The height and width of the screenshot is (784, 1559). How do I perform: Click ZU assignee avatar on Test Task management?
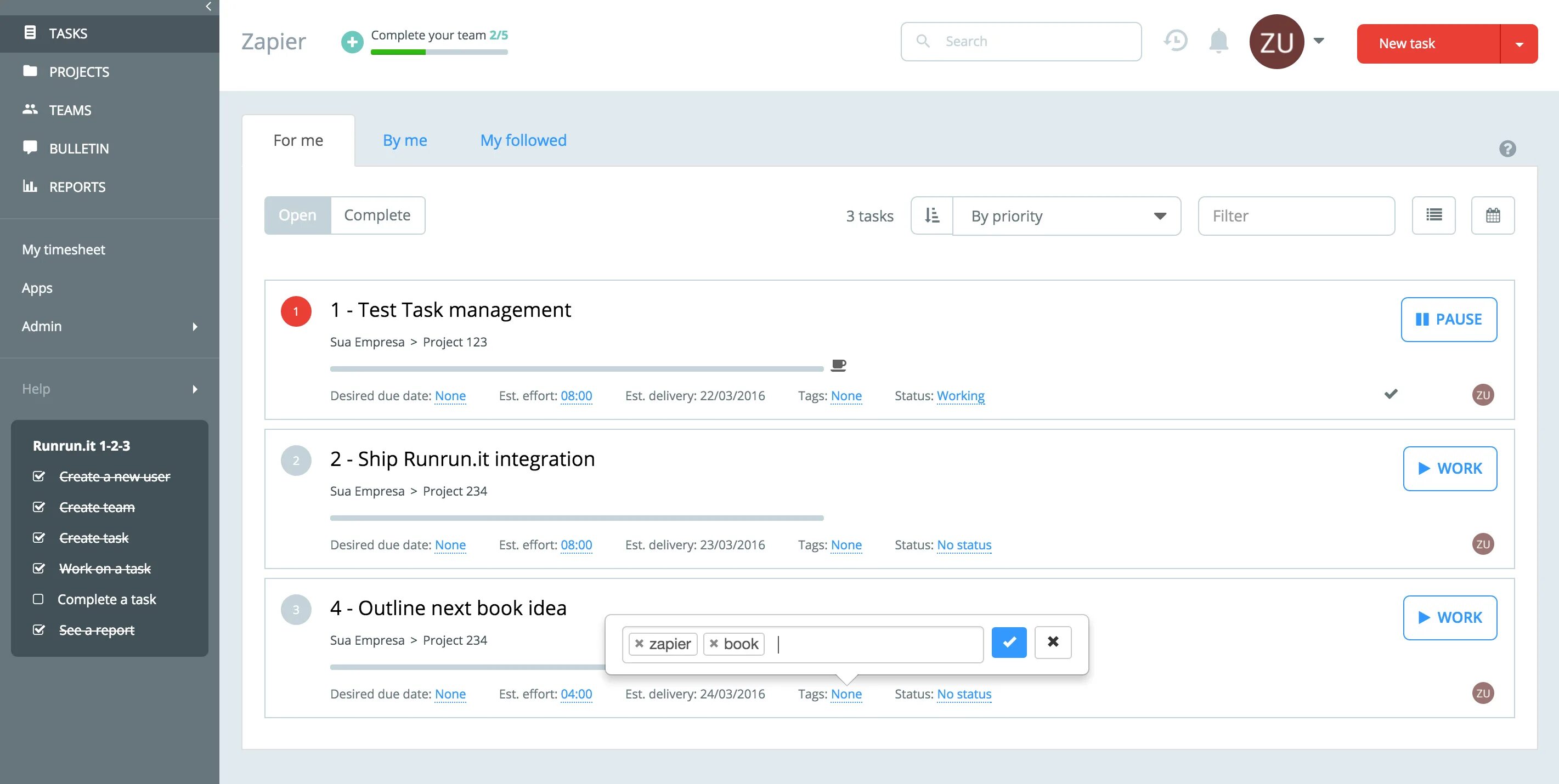click(1483, 395)
